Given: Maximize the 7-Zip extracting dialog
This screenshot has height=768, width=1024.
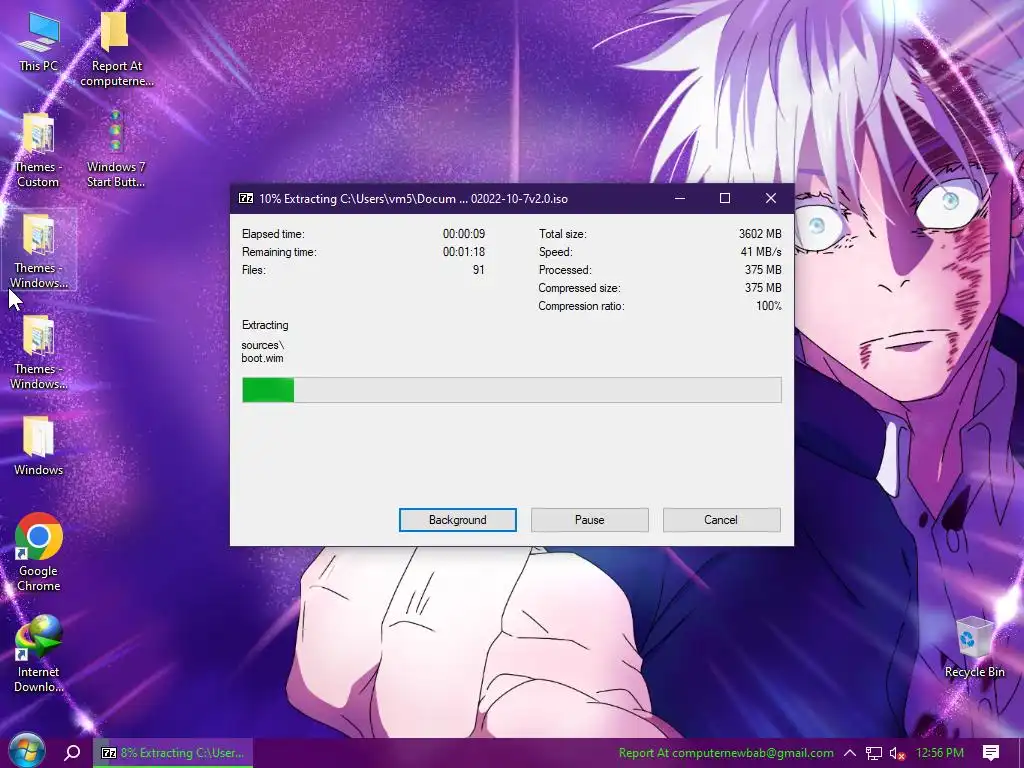Looking at the screenshot, I should click(725, 199).
